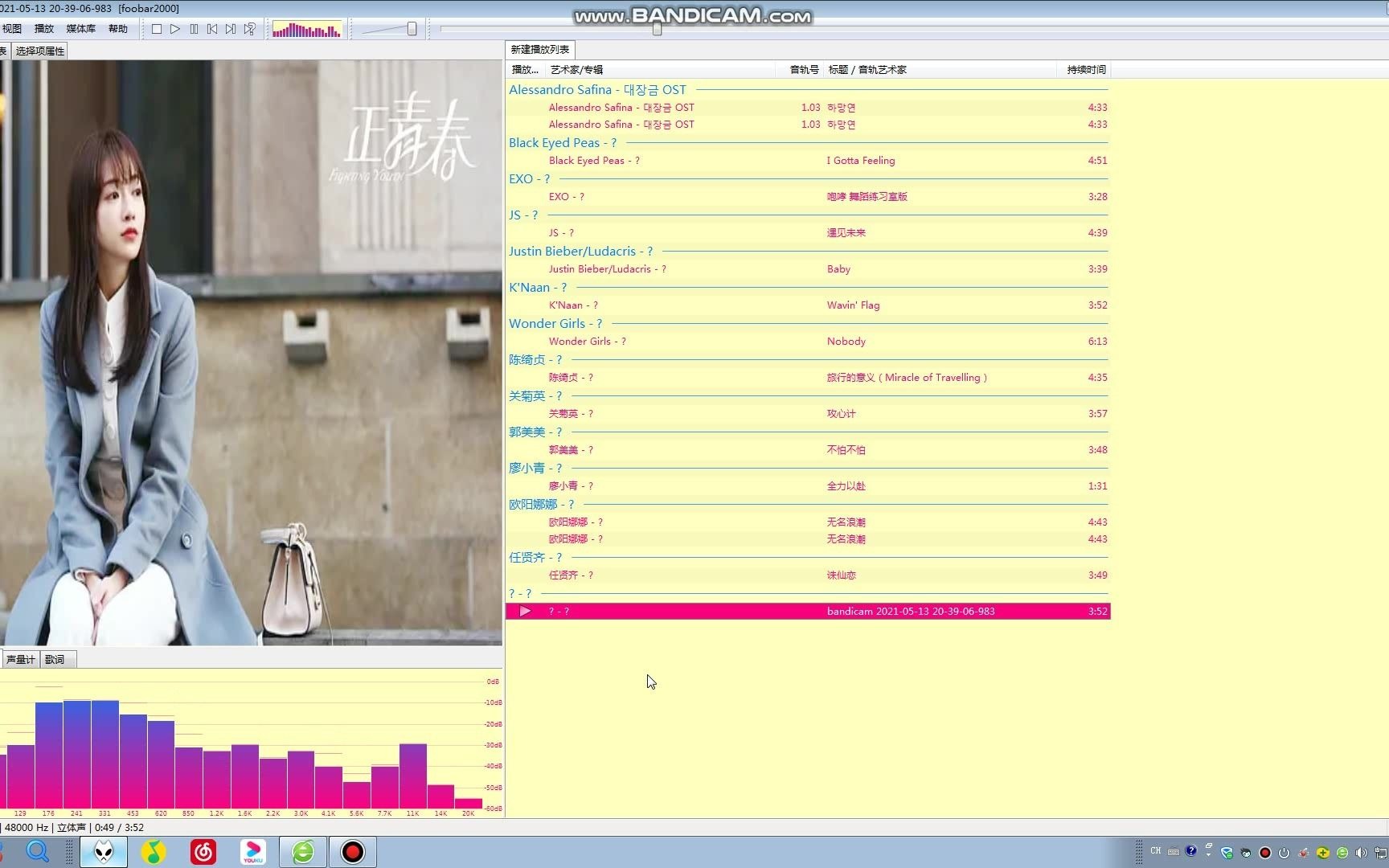Select the 旅行的意义 (Miracle of Travelling) track
1389x868 pixels.
click(808, 378)
